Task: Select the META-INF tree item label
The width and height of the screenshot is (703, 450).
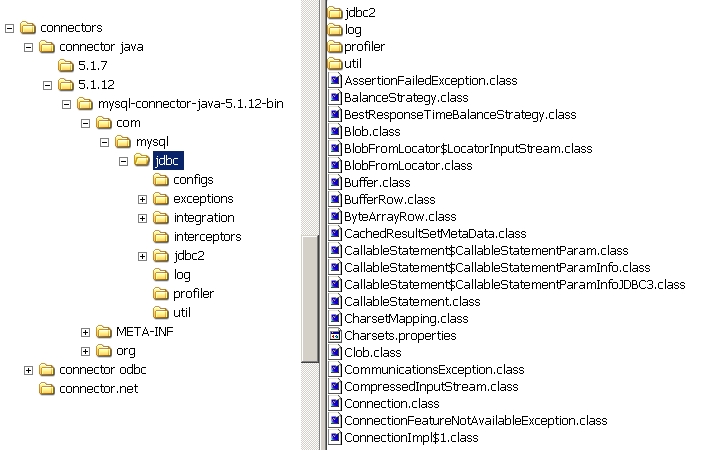Action: [144, 332]
